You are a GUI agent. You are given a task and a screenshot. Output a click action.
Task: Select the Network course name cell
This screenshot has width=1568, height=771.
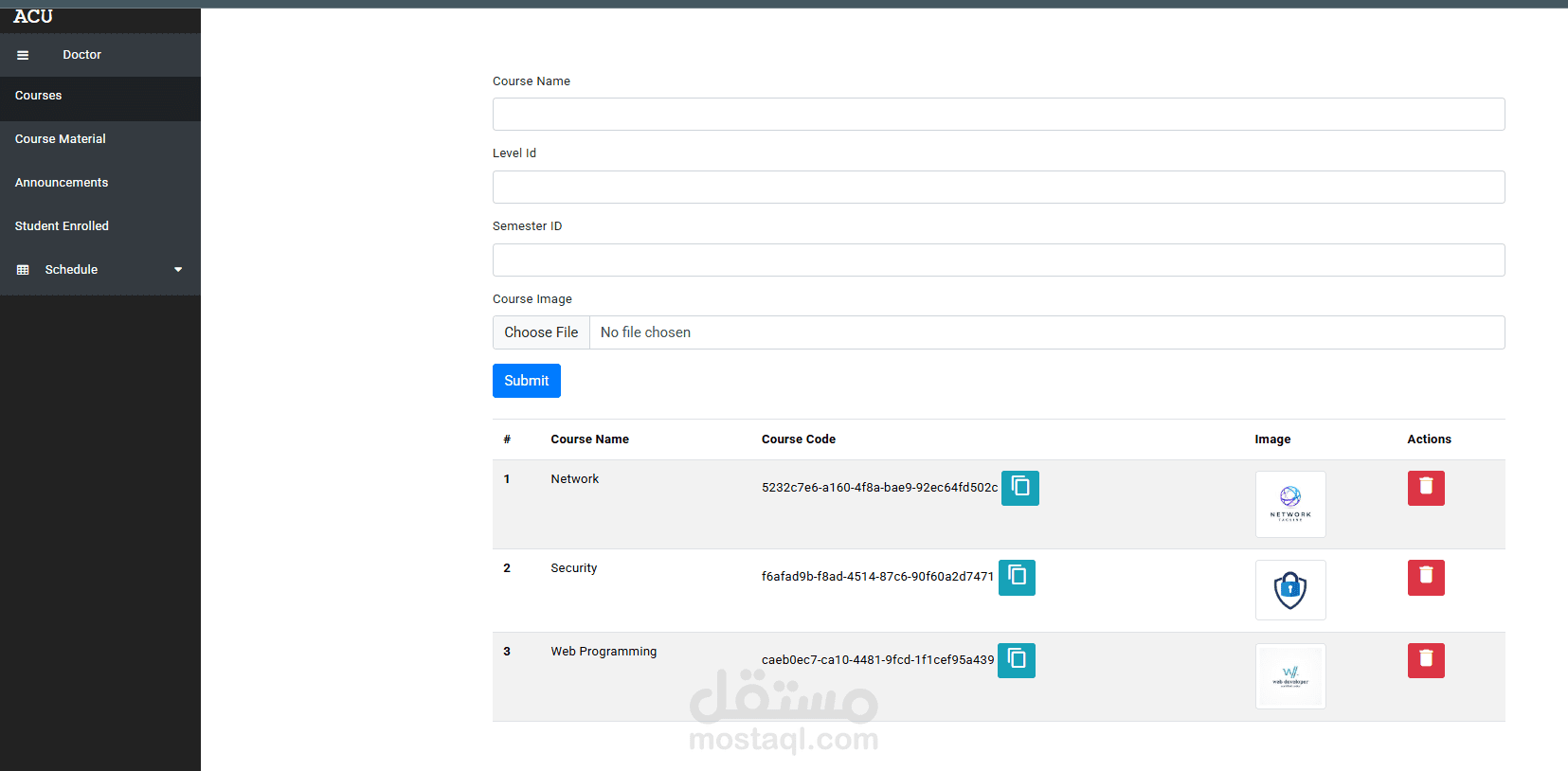click(575, 479)
